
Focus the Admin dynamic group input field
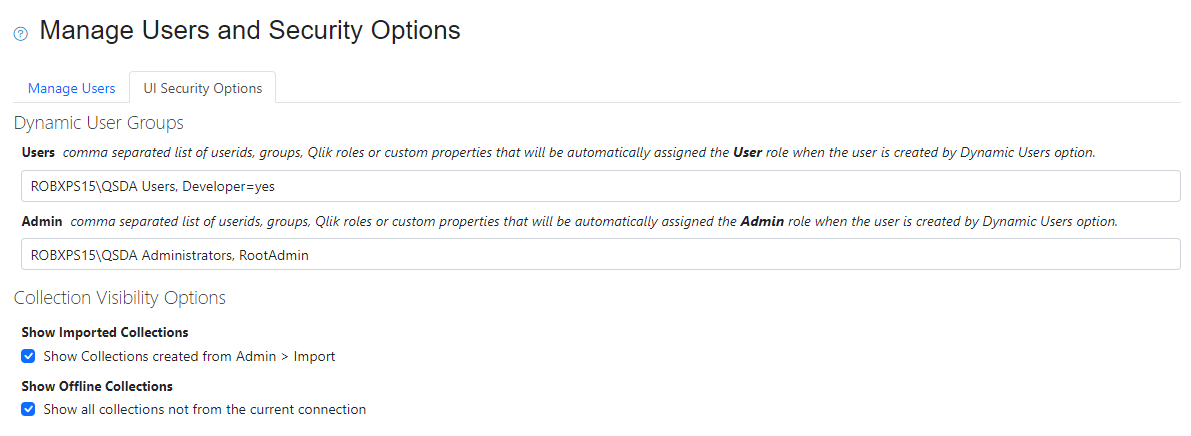point(600,255)
